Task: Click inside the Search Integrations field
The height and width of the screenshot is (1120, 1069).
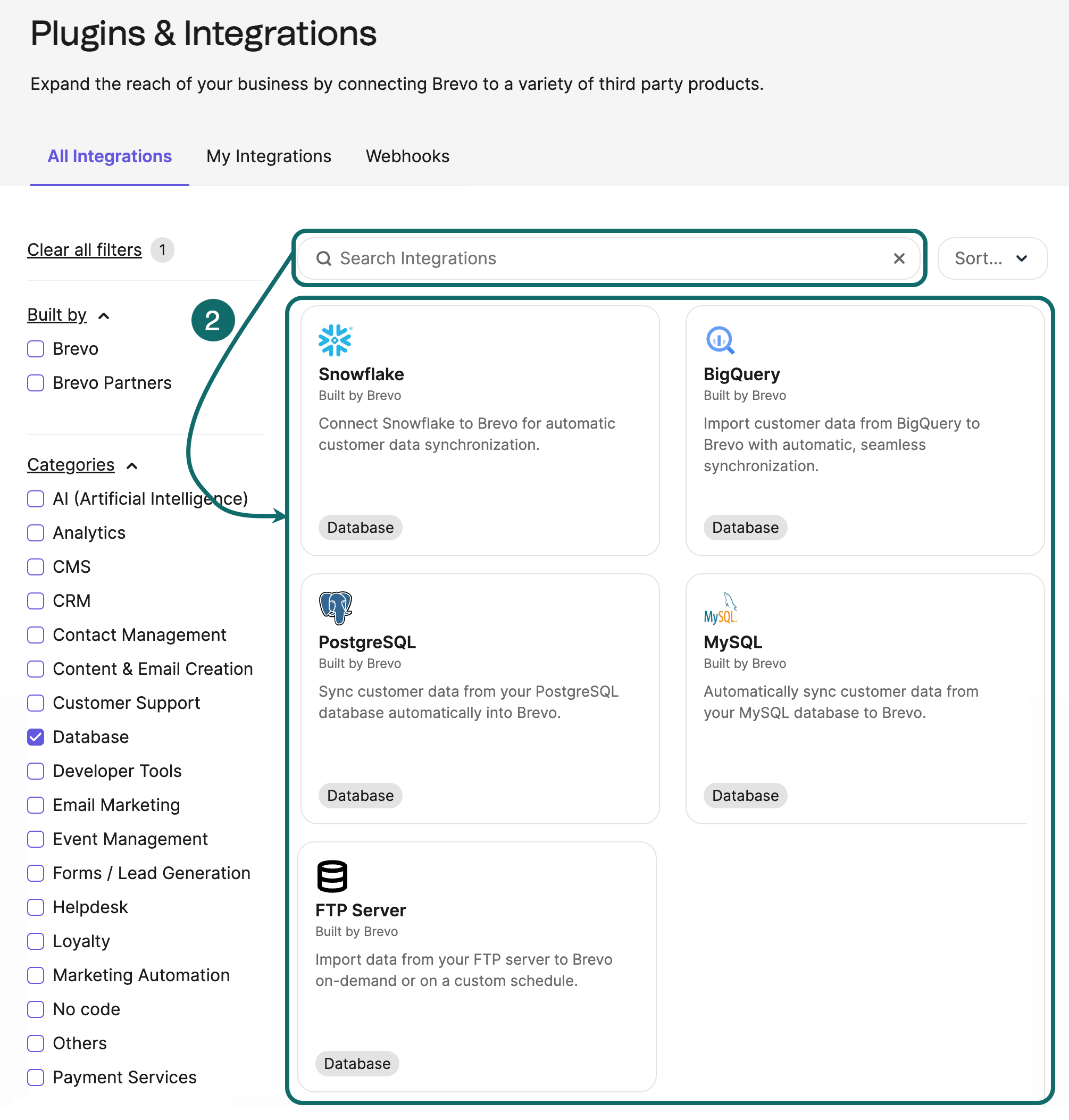Action: point(570,258)
